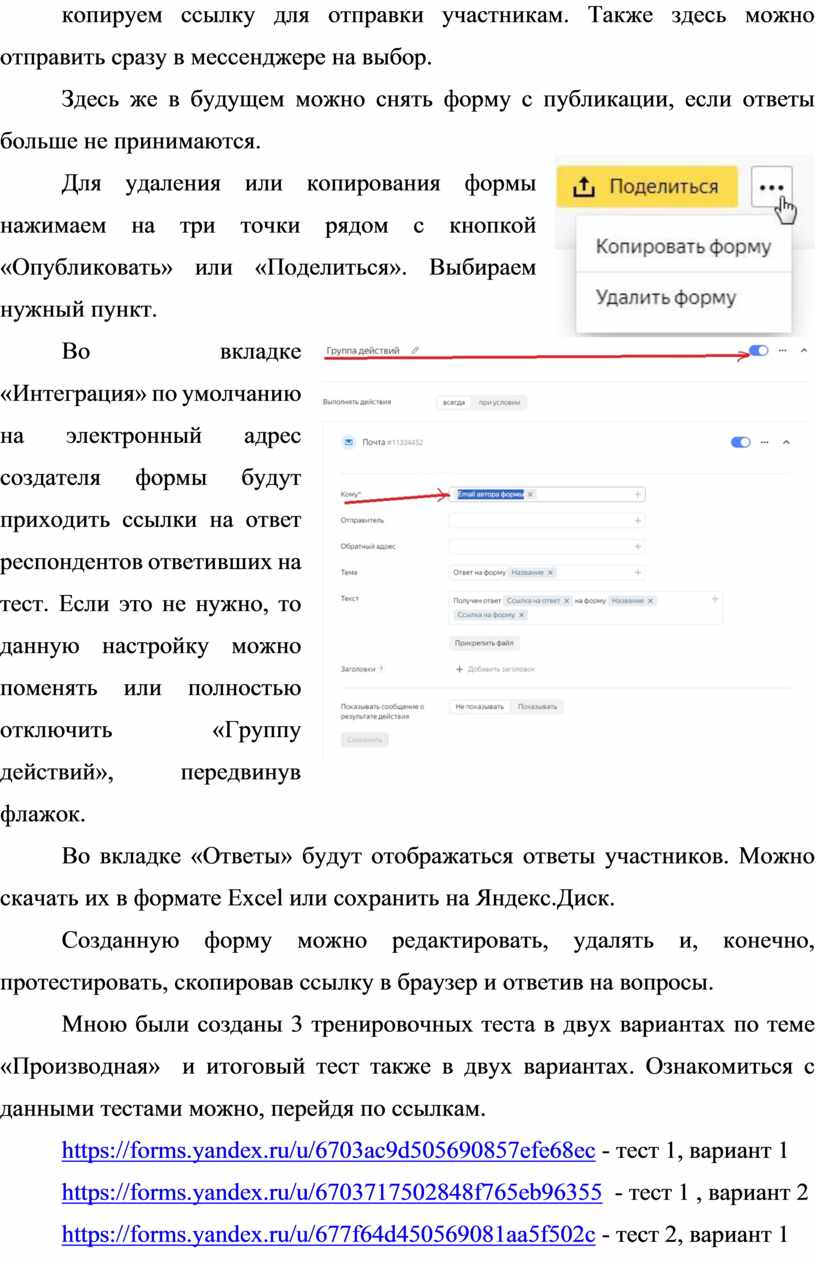
Task: Click inside the Тема input field
Action: [547, 572]
